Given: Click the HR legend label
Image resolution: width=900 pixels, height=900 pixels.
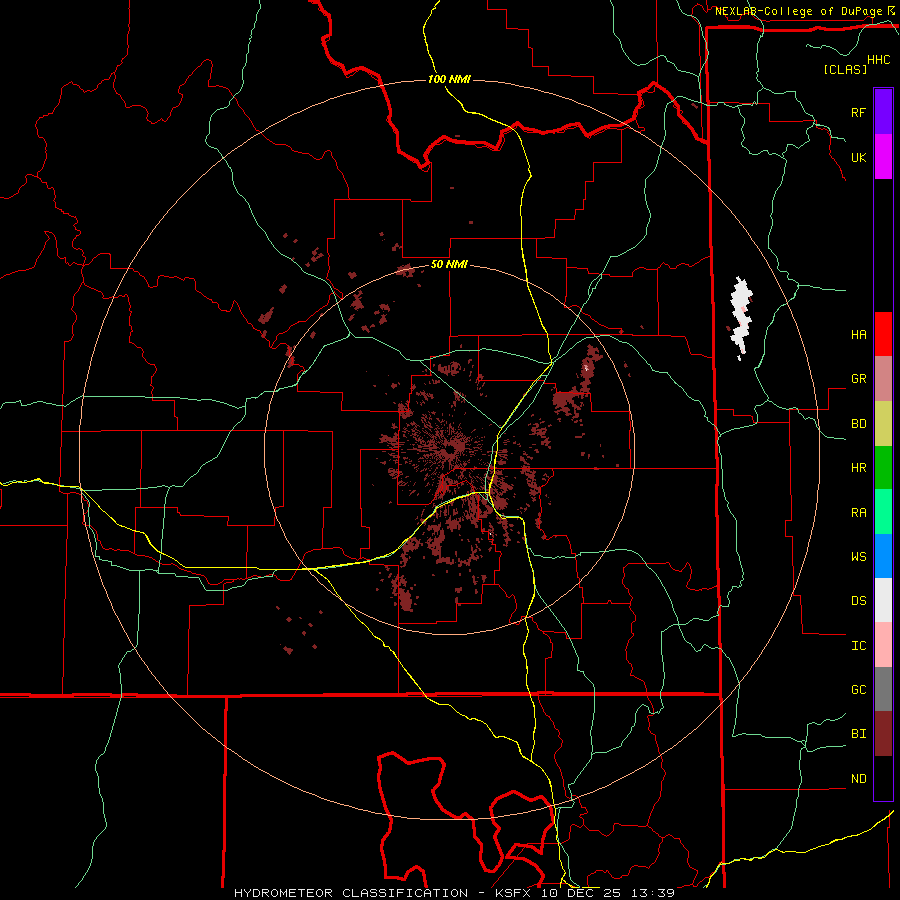Looking at the screenshot, I should point(858,467).
